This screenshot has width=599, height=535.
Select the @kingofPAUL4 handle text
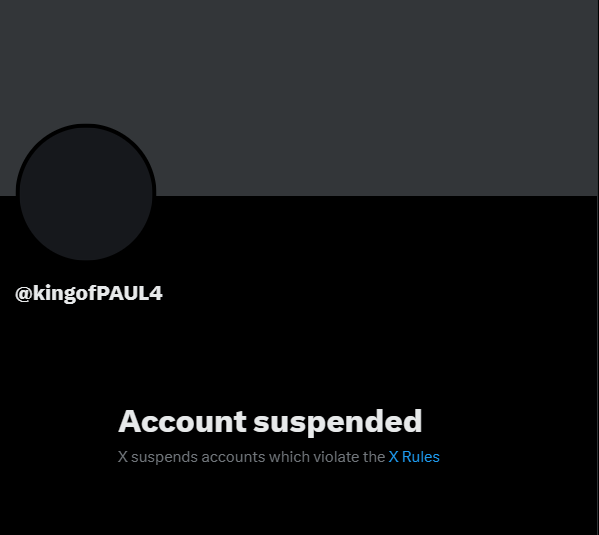[89, 294]
